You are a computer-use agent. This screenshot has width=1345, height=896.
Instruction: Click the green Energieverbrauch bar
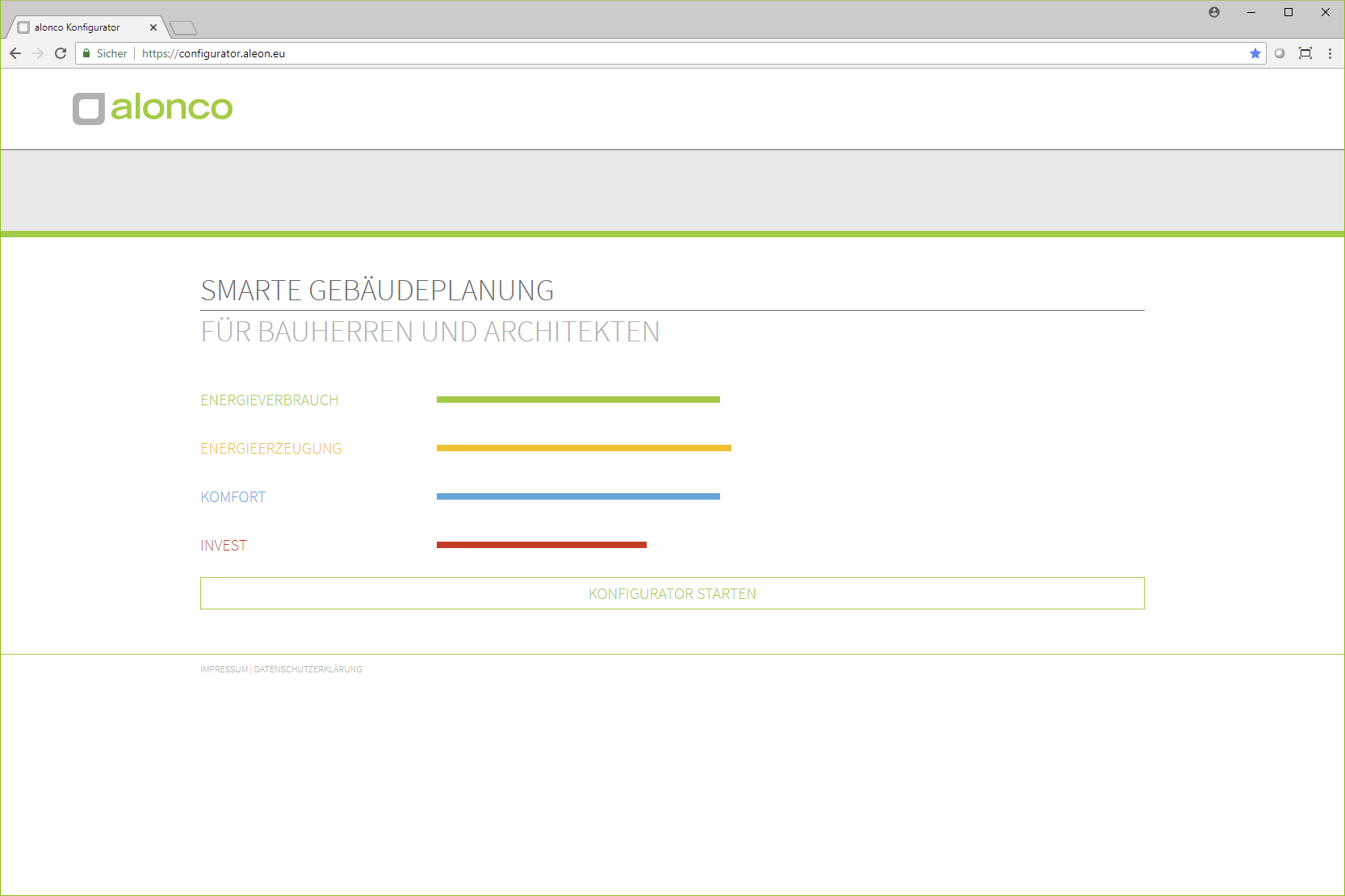(578, 400)
